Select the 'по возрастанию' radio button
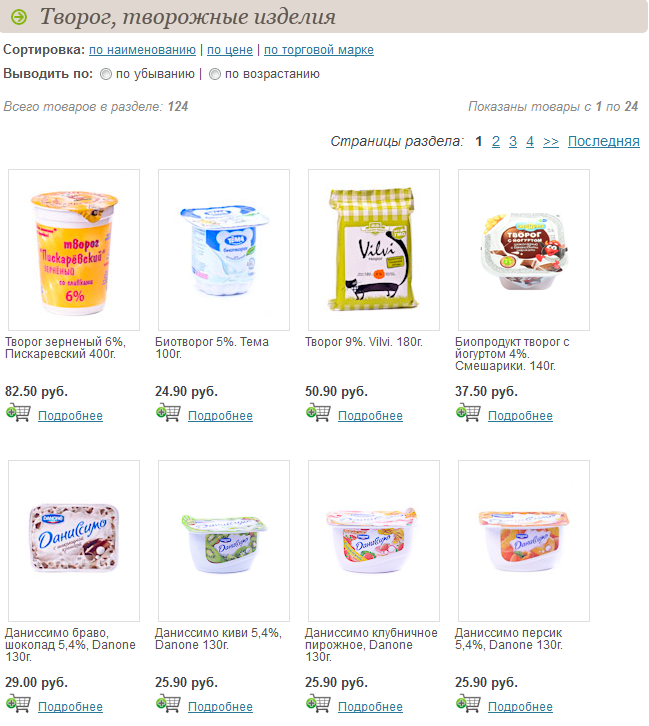The height and width of the screenshot is (726, 649). coord(215,74)
